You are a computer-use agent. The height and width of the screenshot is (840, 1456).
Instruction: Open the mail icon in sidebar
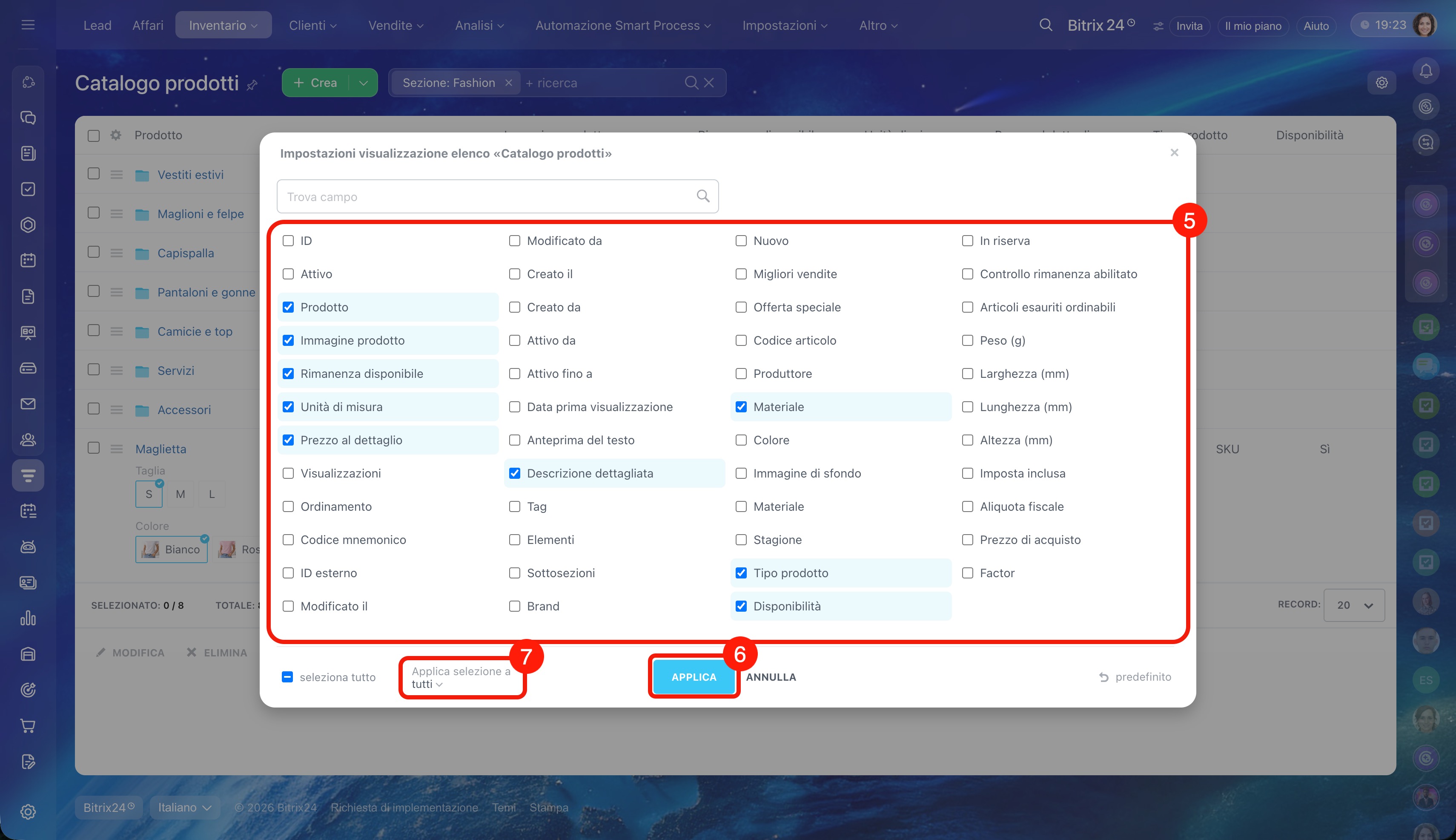(28, 404)
